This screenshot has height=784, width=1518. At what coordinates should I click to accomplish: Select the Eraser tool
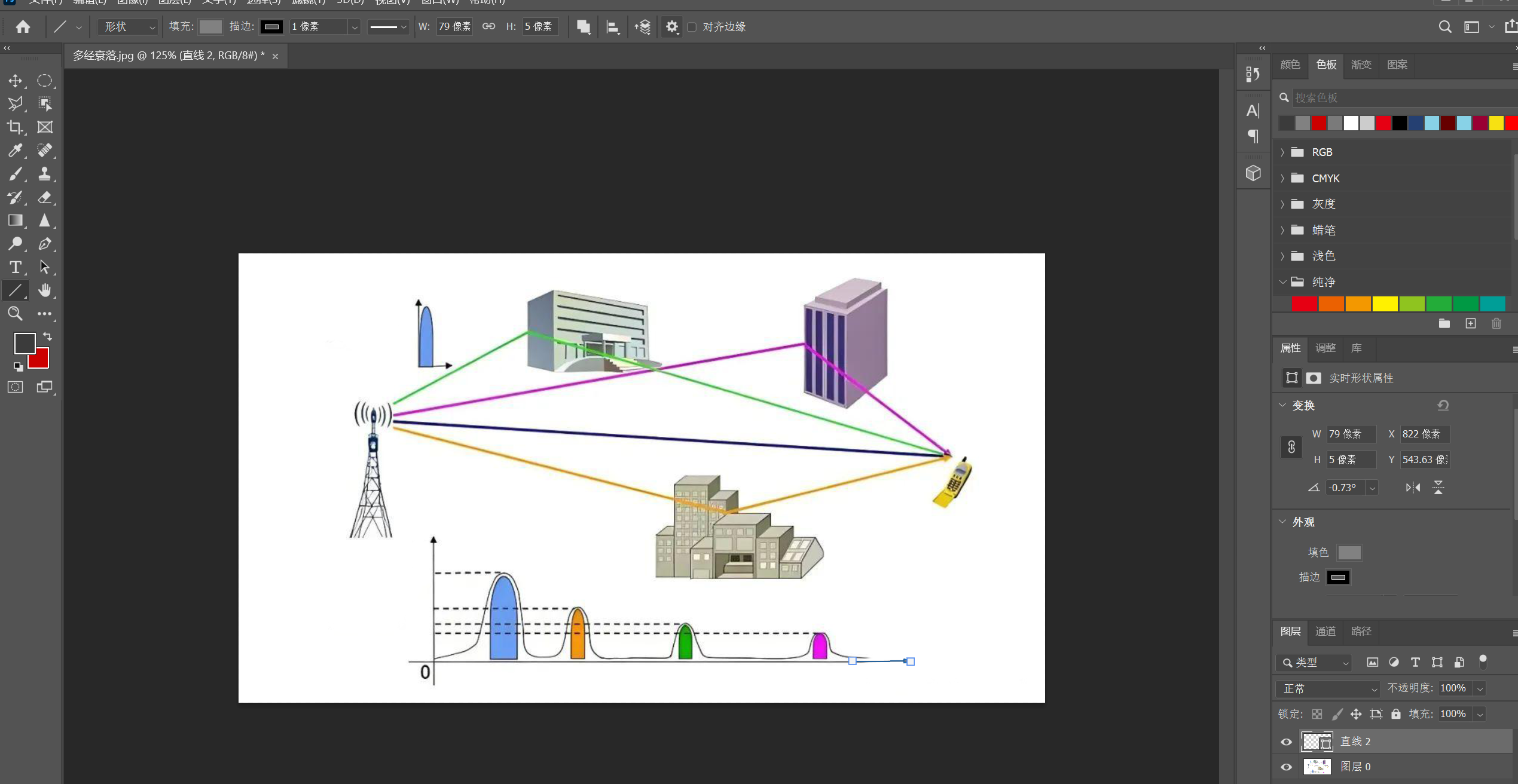click(x=45, y=197)
